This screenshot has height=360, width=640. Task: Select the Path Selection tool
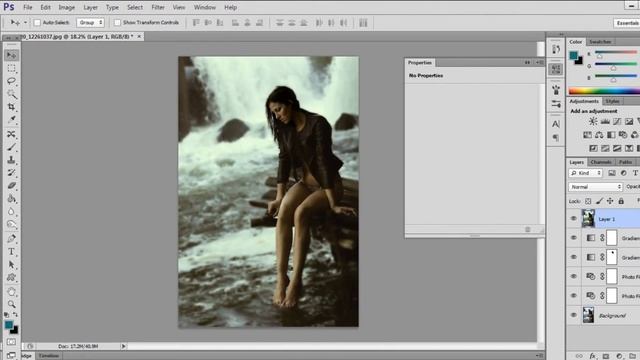tap(11, 265)
